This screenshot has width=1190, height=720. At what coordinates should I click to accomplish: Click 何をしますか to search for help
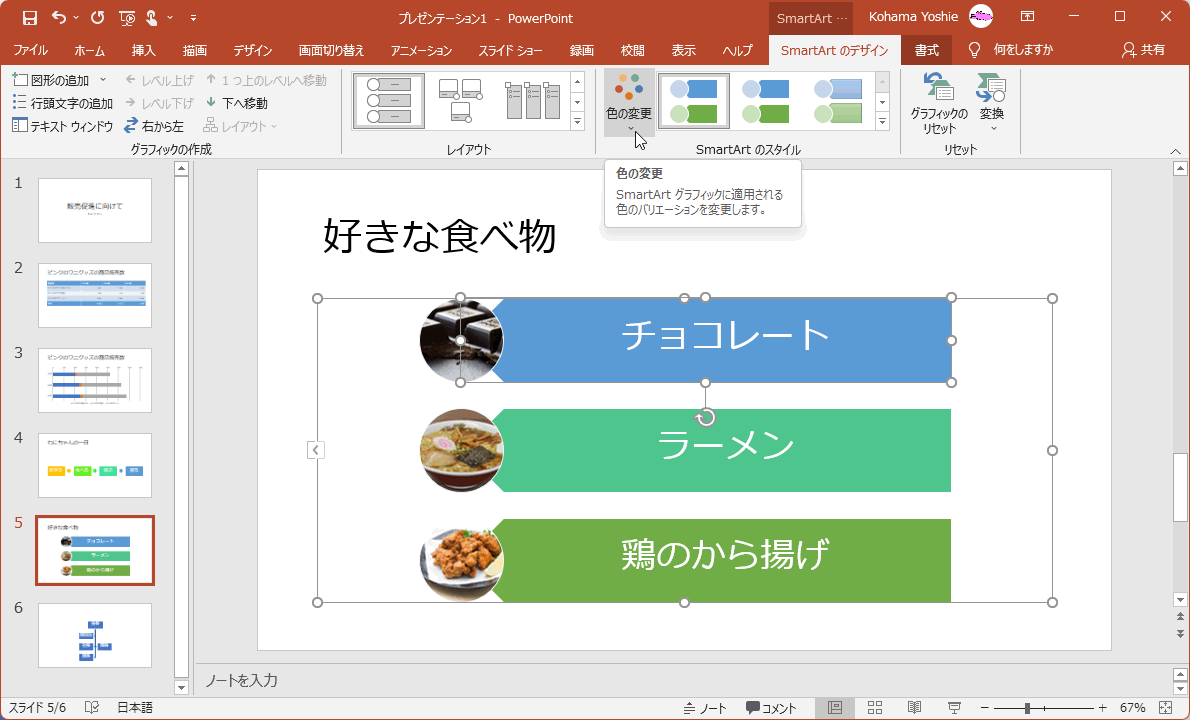[x=1022, y=50]
